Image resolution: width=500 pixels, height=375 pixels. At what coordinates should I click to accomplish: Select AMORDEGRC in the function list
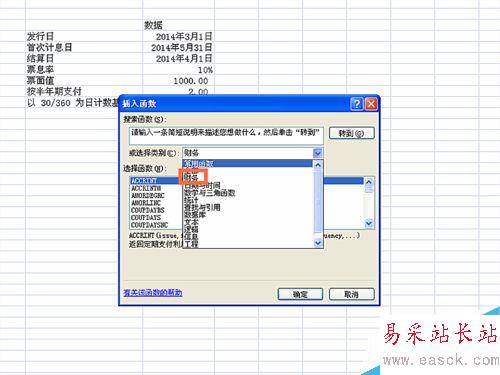coord(148,196)
